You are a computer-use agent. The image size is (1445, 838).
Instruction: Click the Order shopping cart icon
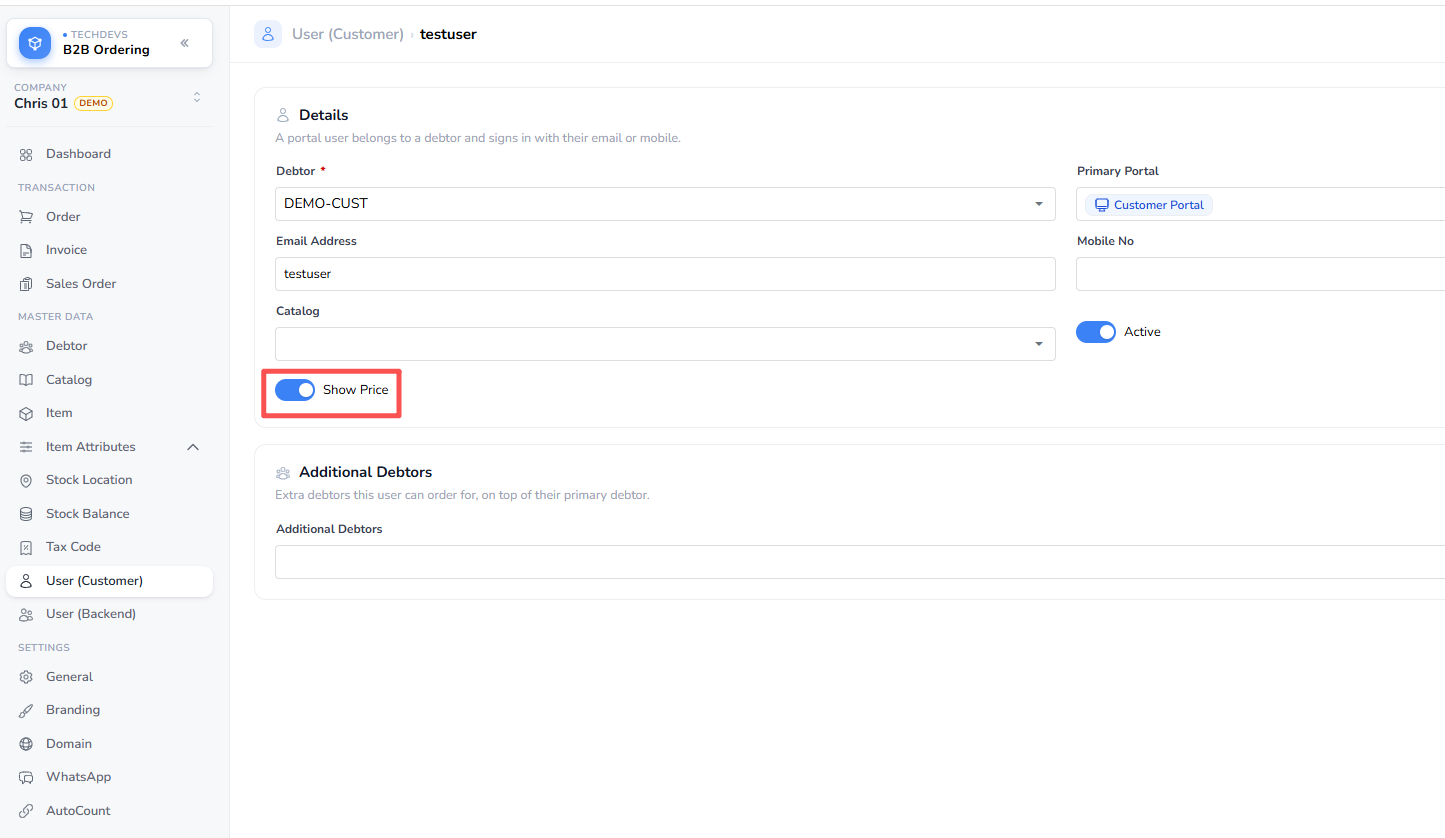click(26, 217)
